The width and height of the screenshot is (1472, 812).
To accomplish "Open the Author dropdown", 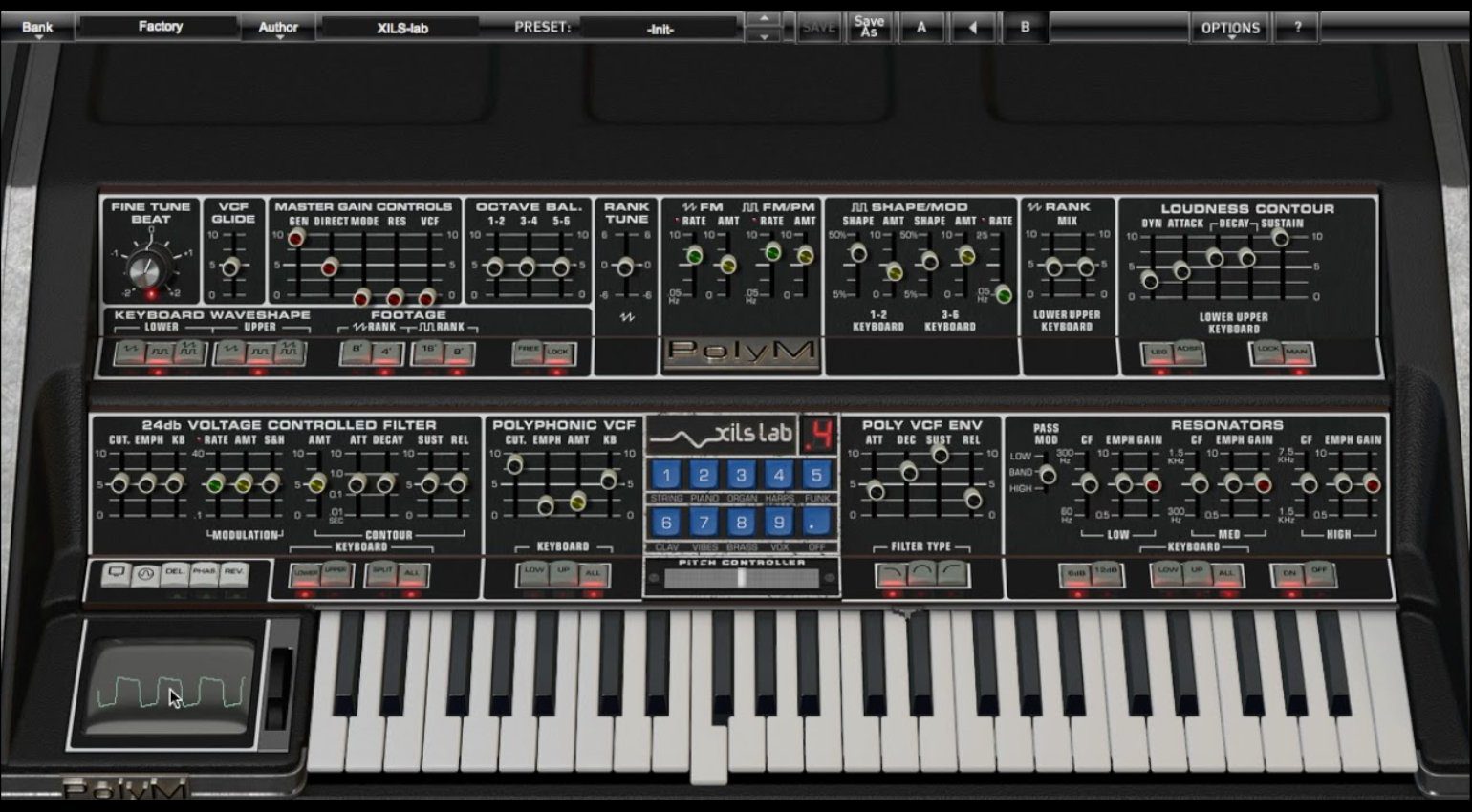I will coord(278,28).
